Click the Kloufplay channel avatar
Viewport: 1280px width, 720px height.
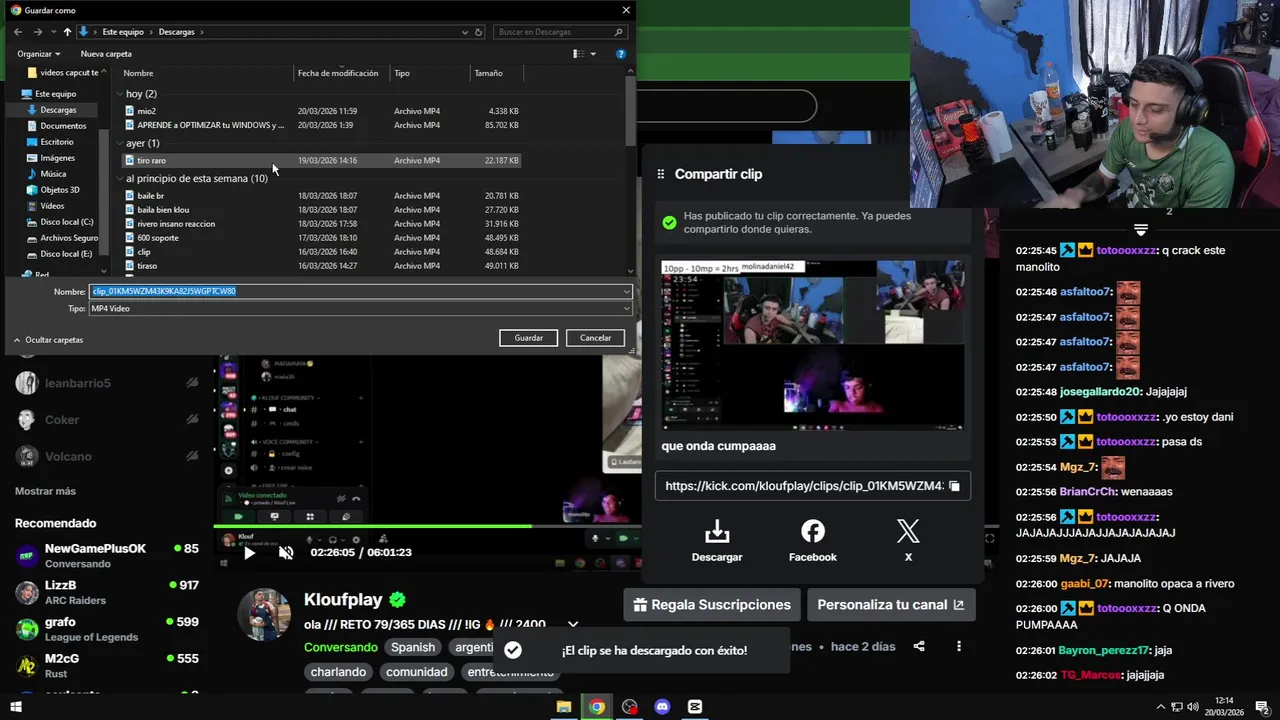pos(264,614)
